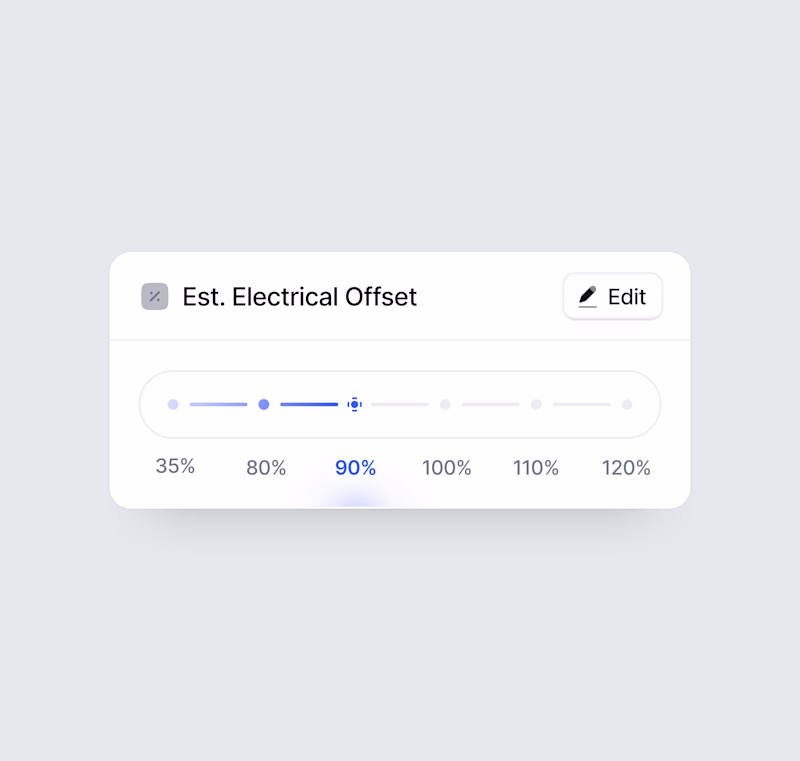
Task: Click track segment between 90% and 100% dots
Action: tap(400, 404)
